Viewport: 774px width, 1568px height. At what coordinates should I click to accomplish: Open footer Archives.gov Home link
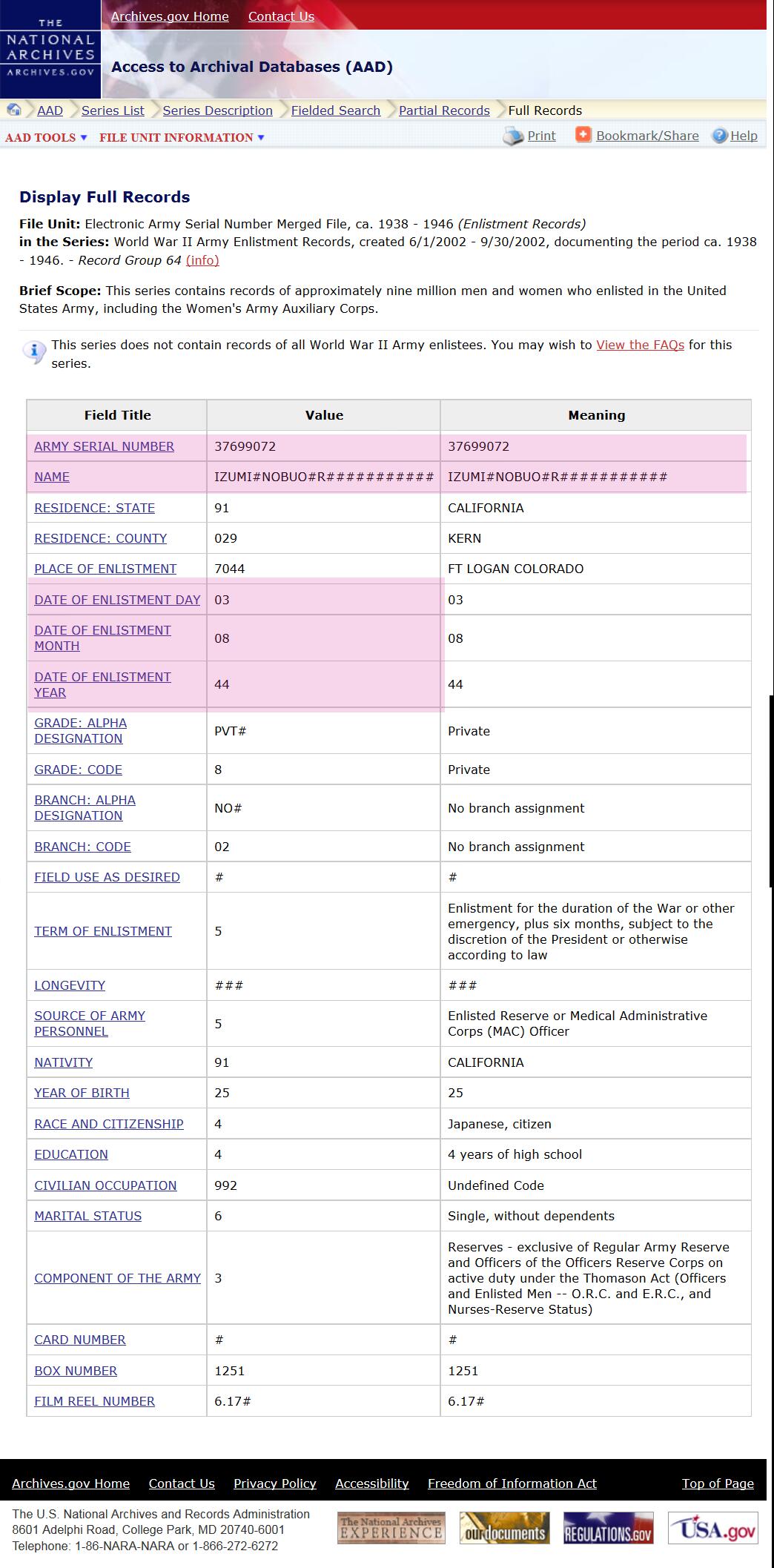tap(70, 1483)
